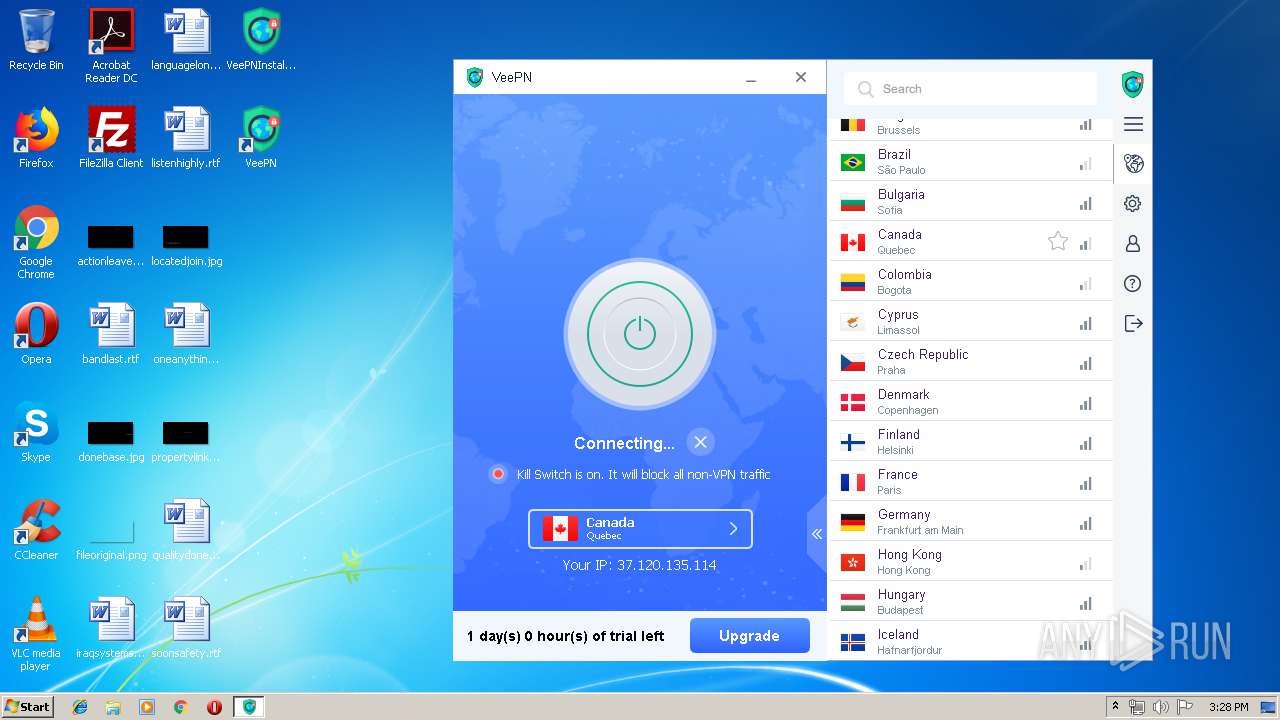Open the Windows Start menu
This screenshot has width=1280, height=720.
click(x=27, y=707)
